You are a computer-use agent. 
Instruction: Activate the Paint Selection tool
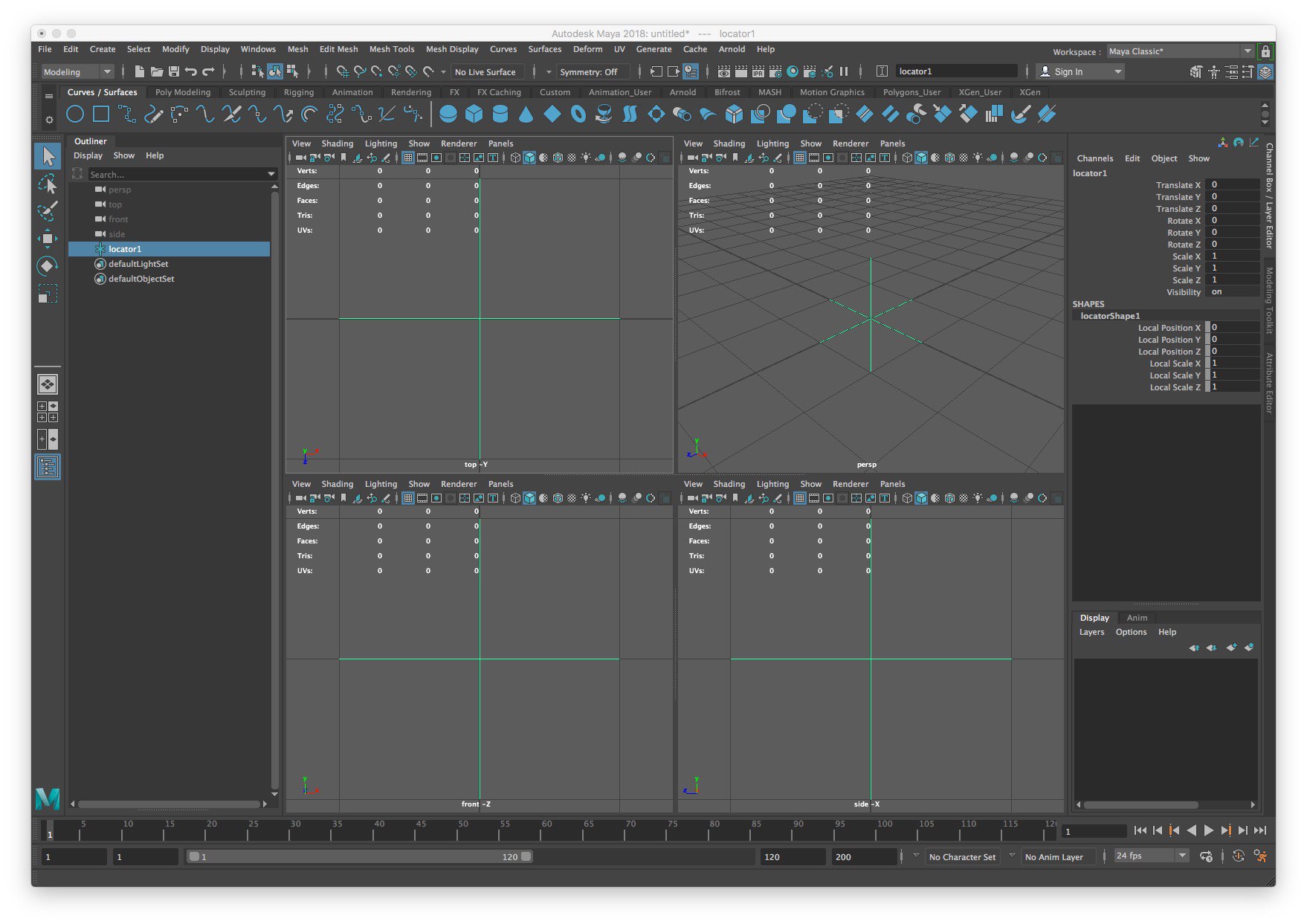coord(48,211)
